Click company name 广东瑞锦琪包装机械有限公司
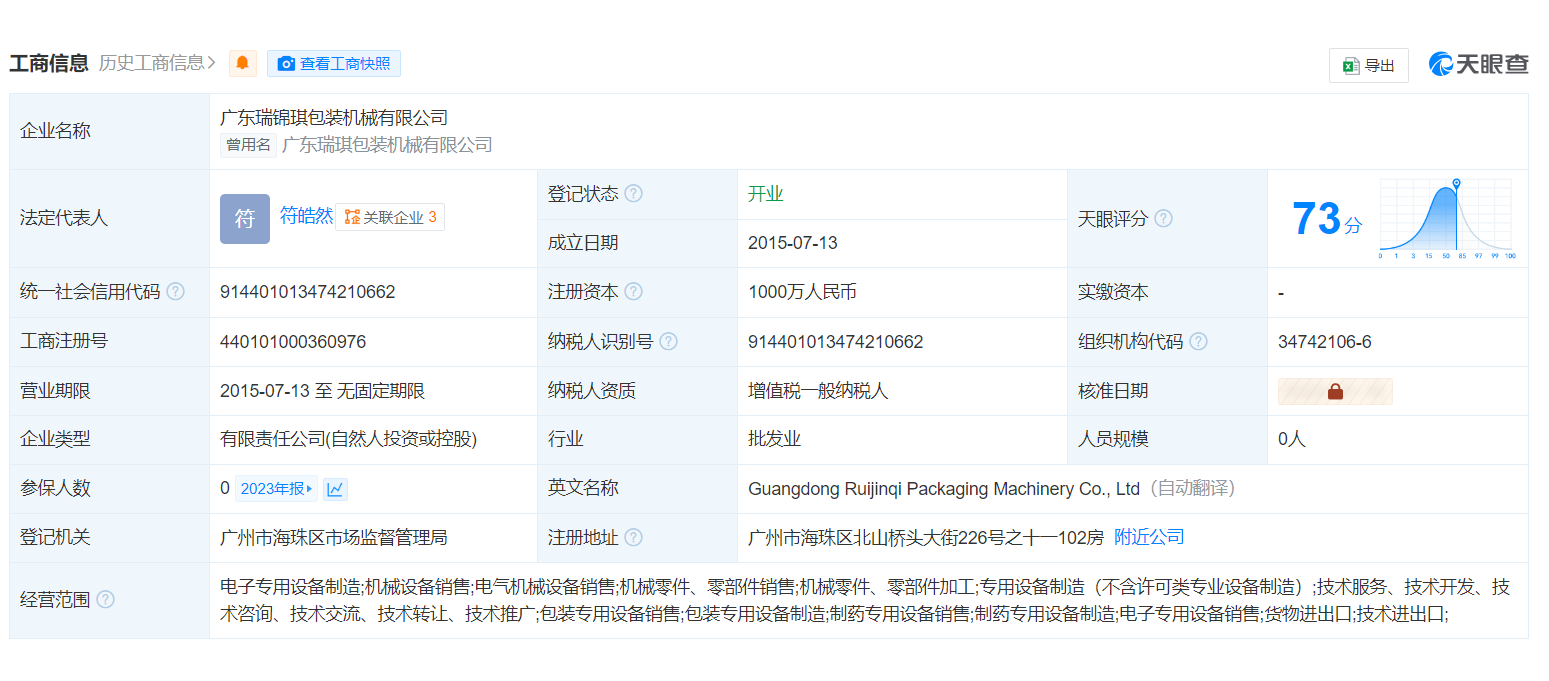This screenshot has height=681, width=1549. (334, 118)
